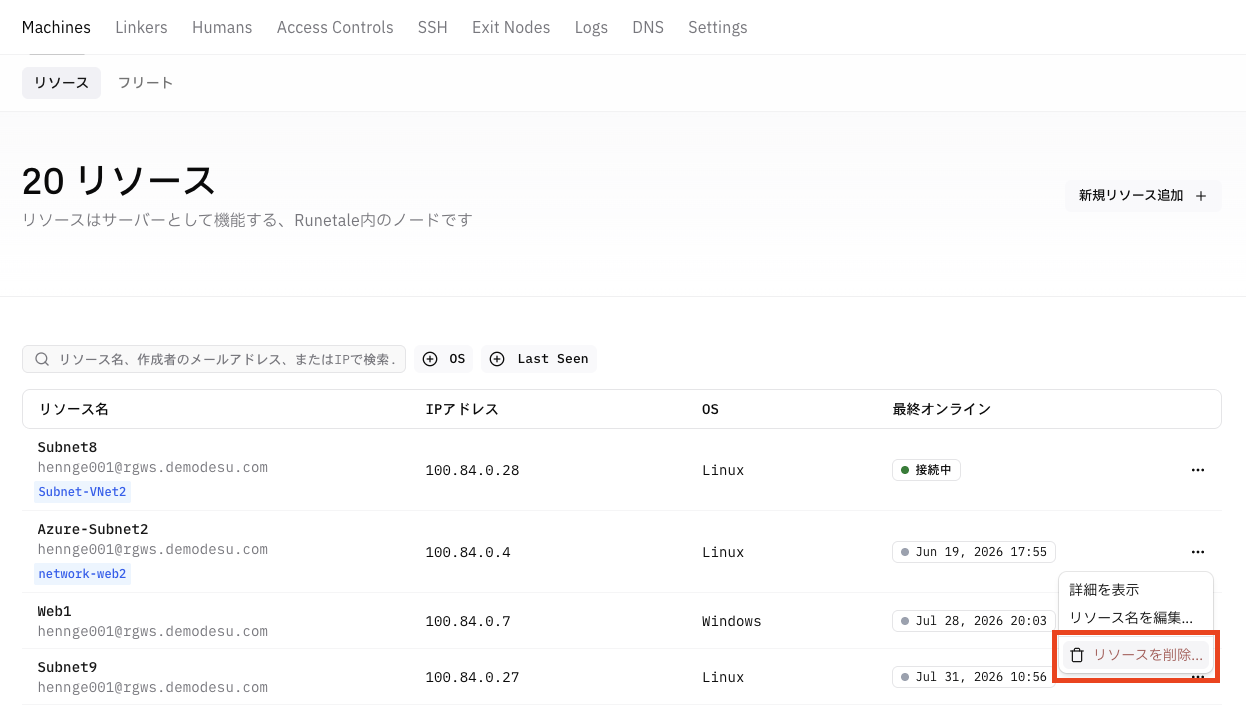Open the Machines tab

(x=56, y=27)
